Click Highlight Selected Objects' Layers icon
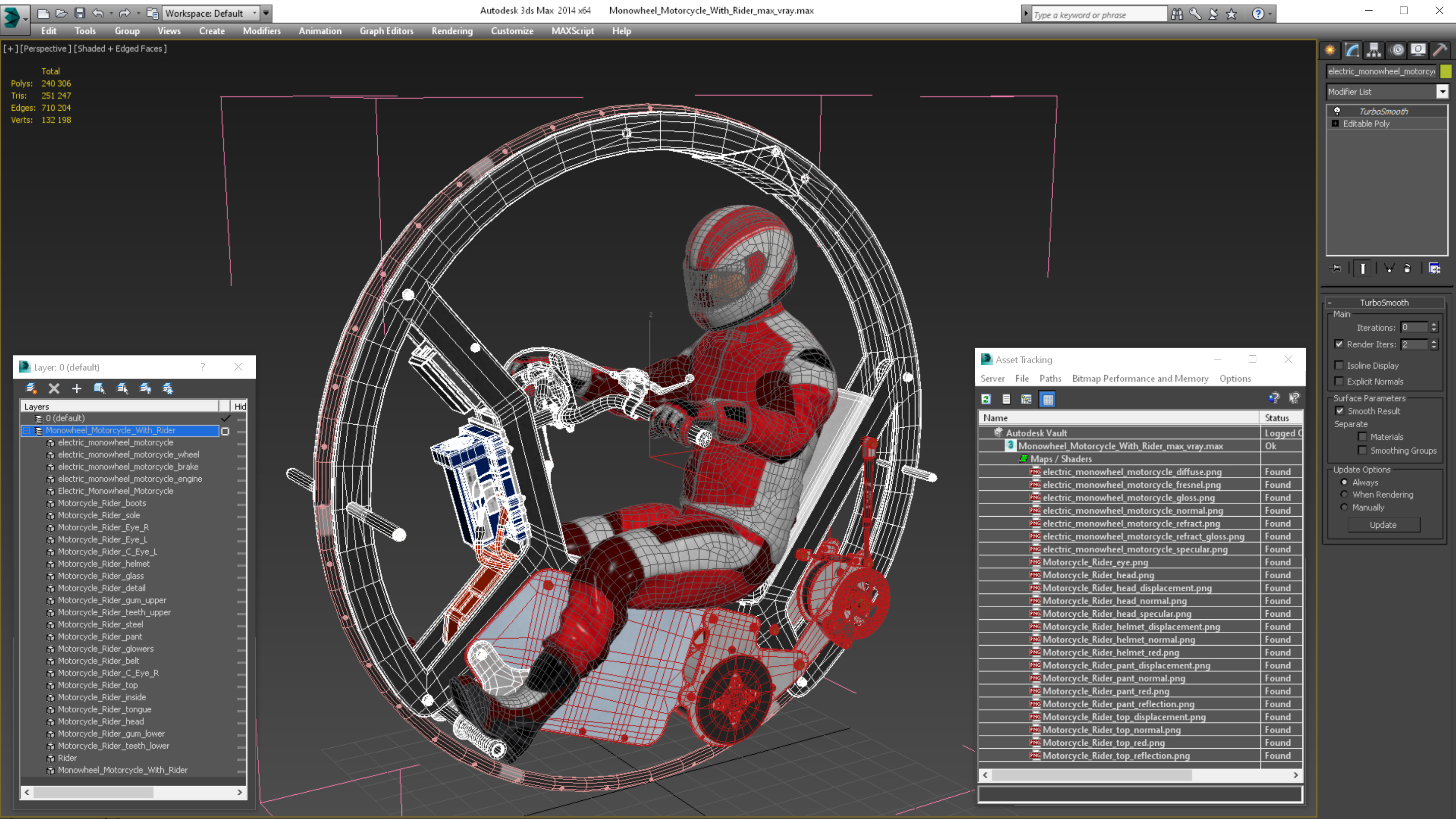This screenshot has width=1456, height=819. pyautogui.click(x=122, y=388)
